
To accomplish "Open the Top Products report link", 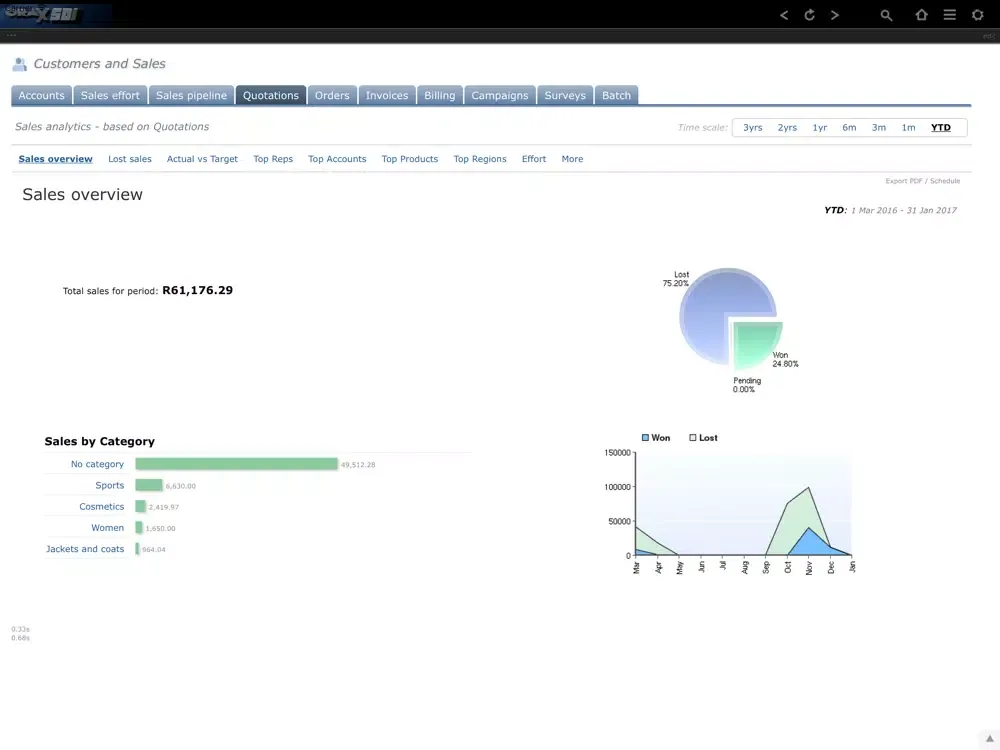I will 409,159.
